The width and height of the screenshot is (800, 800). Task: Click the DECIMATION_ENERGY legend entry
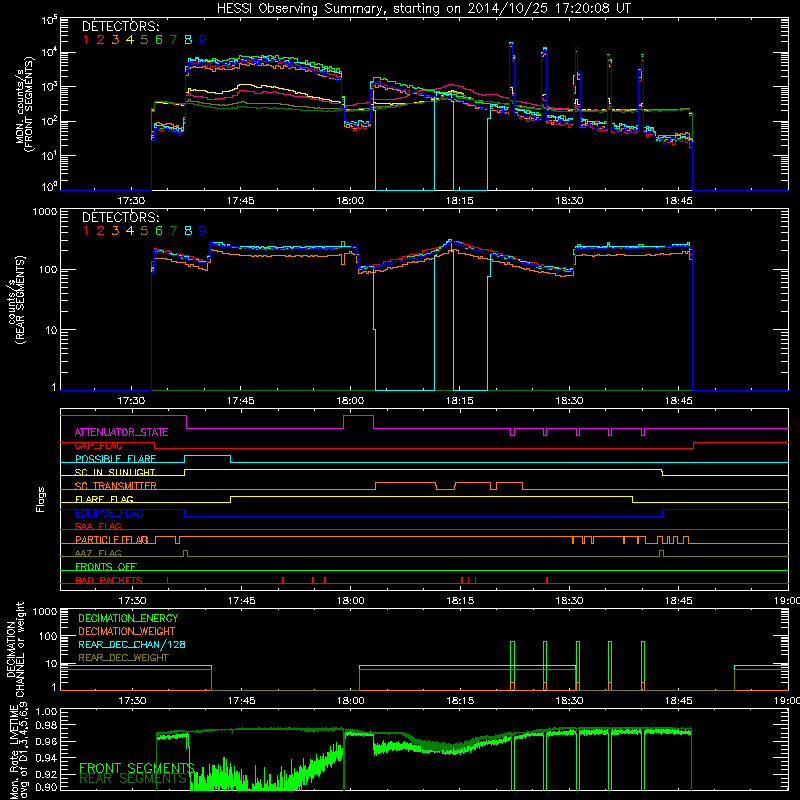[128, 618]
